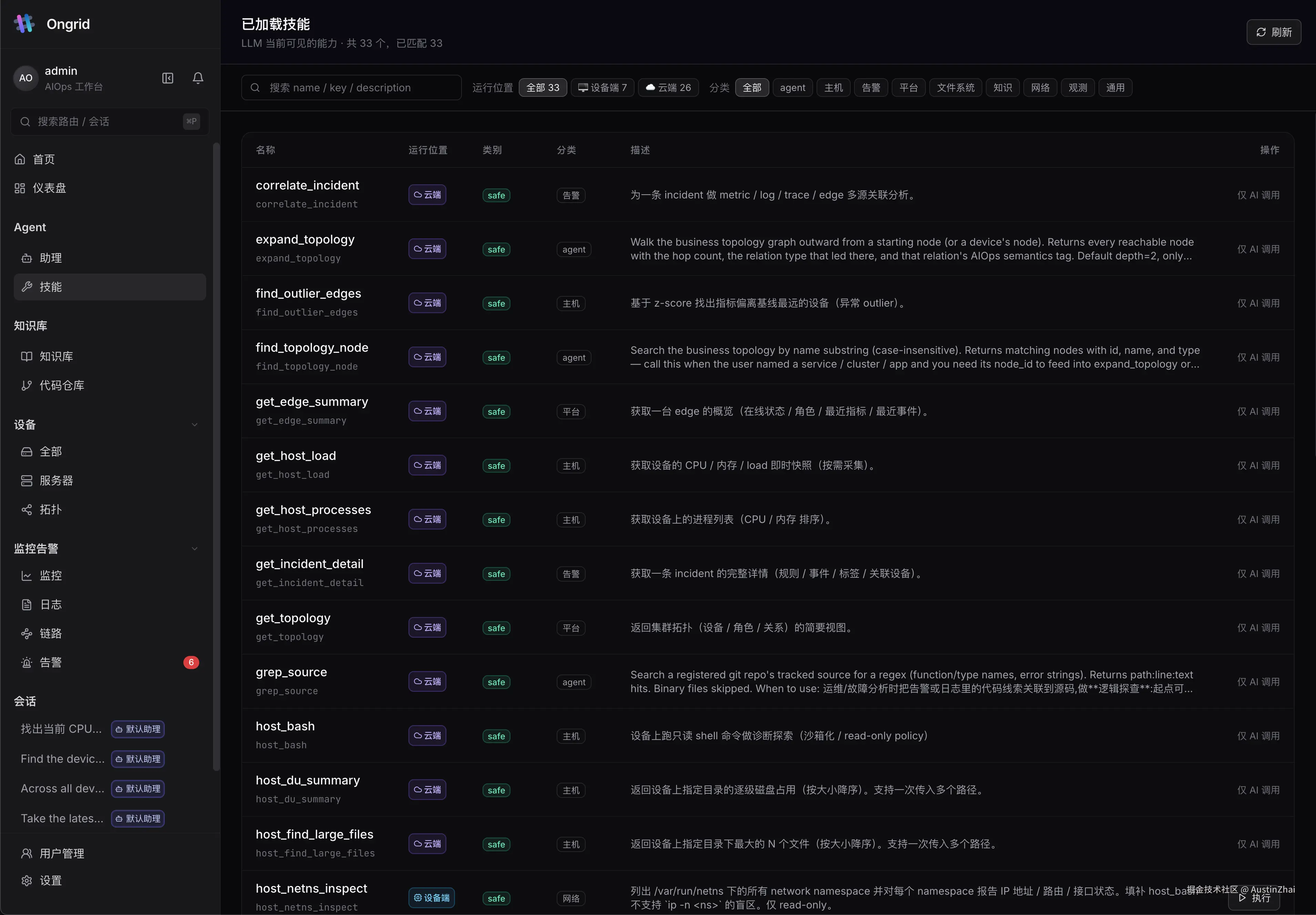Click the 刷新 refresh button
The image size is (1316, 915).
point(1273,32)
